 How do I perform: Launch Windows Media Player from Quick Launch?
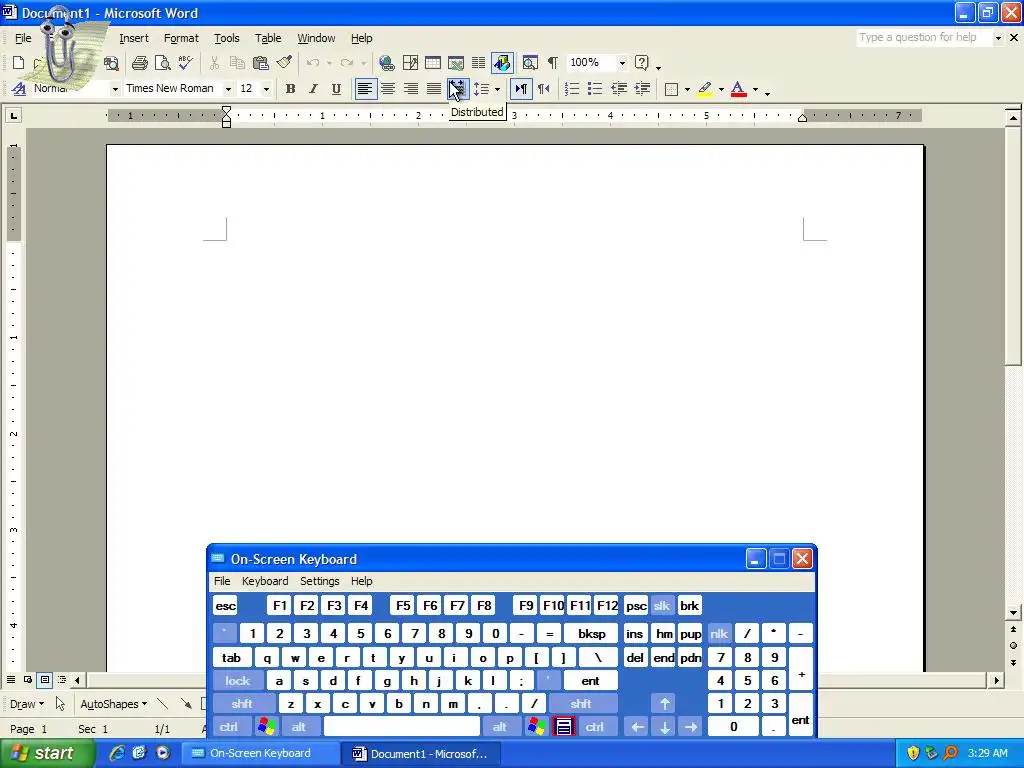[163, 753]
